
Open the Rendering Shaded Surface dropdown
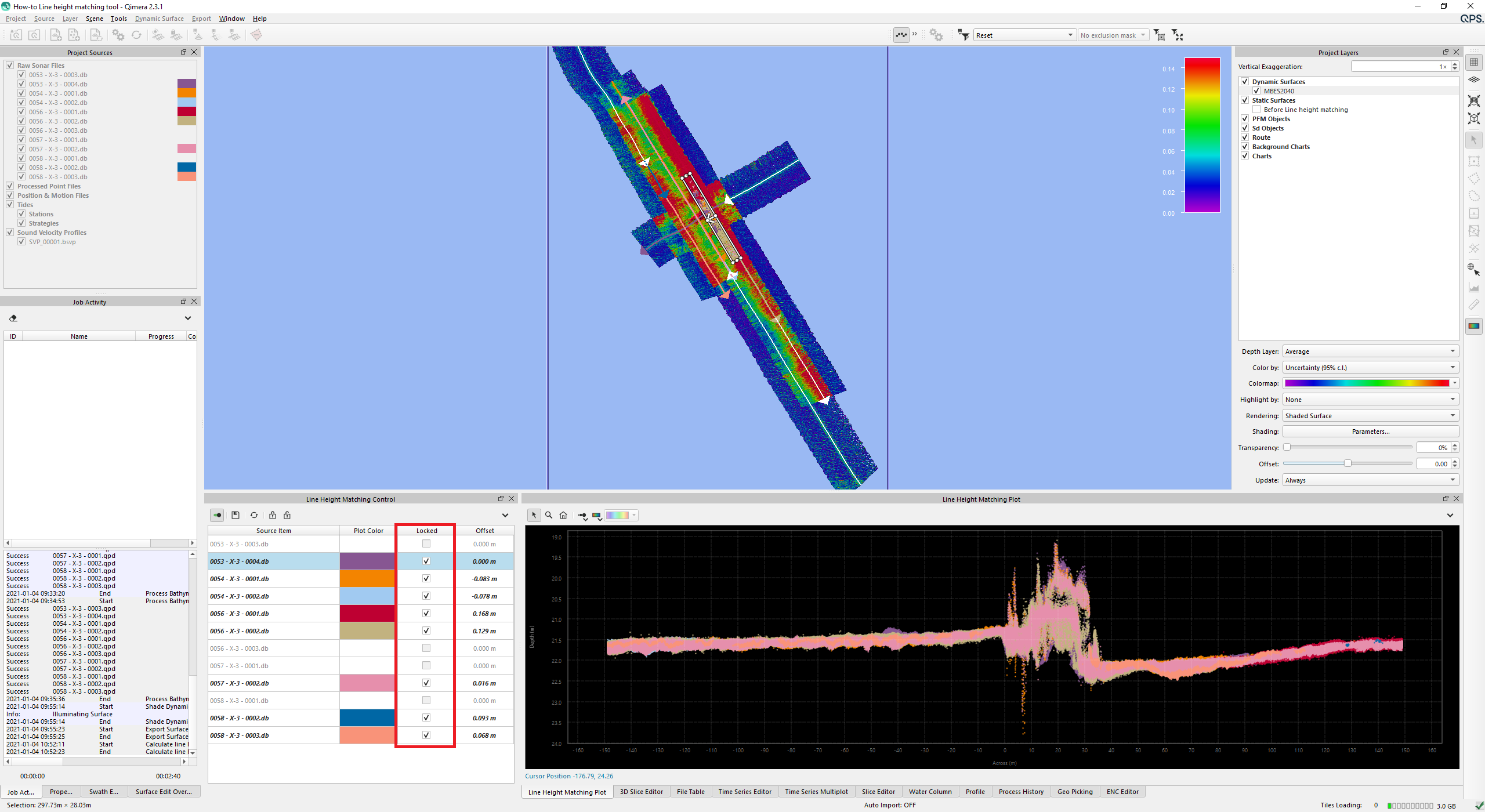tap(1370, 416)
